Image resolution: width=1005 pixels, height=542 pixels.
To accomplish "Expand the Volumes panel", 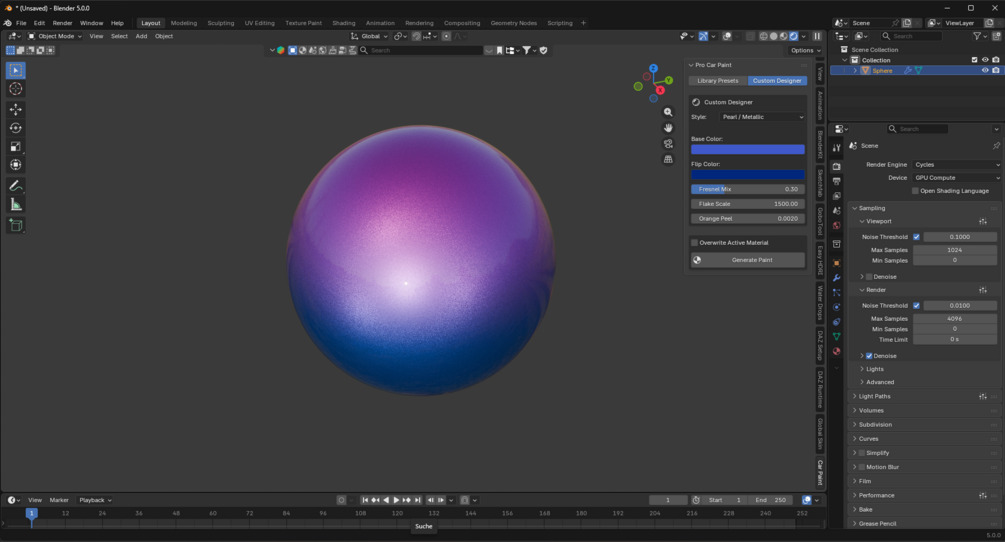I will point(870,411).
